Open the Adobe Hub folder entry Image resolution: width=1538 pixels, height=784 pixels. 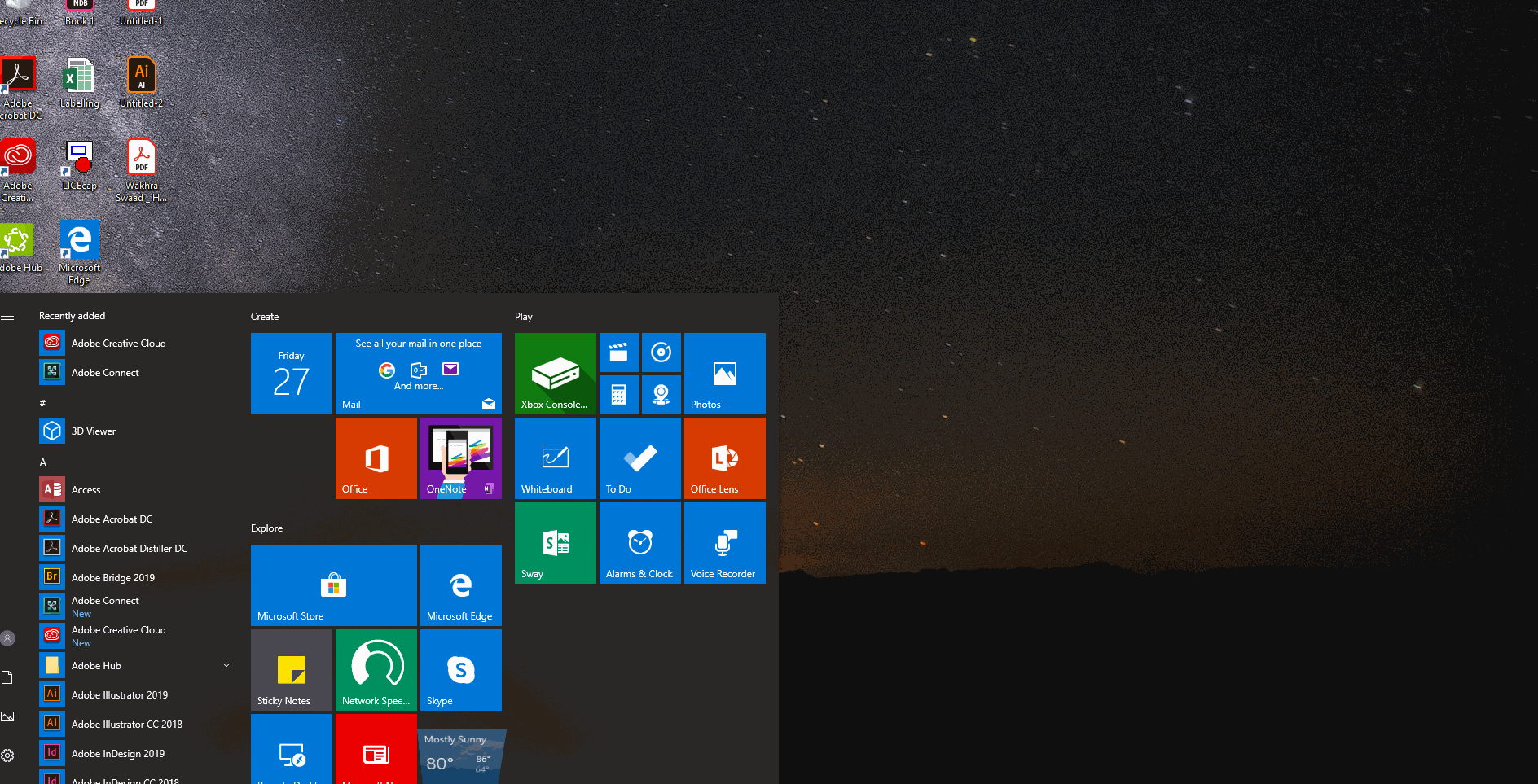click(x=137, y=665)
